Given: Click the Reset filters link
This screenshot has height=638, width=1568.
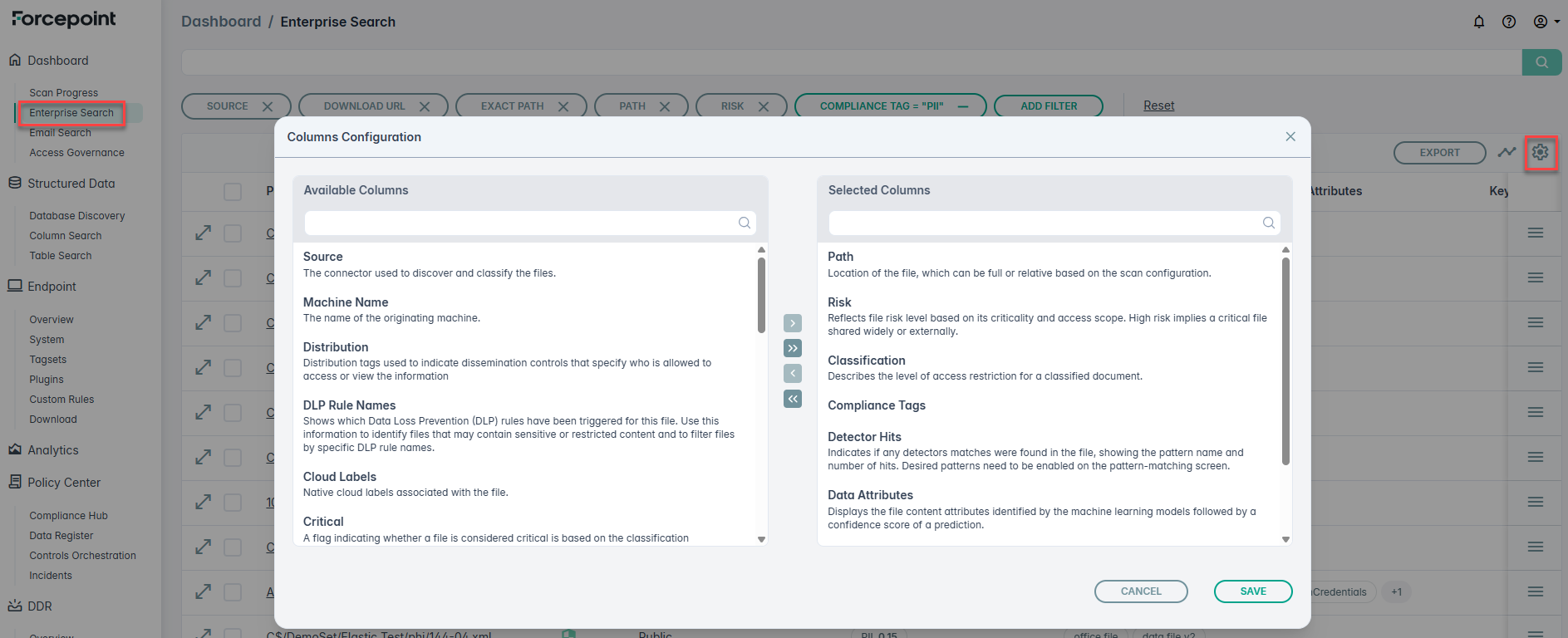Looking at the screenshot, I should tap(1158, 106).
